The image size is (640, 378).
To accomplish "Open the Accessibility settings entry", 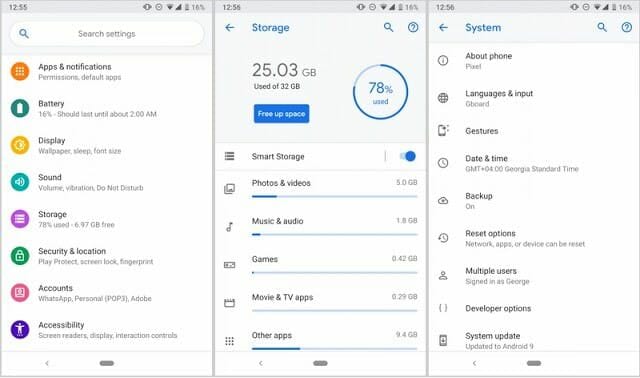I will pyautogui.click(x=107, y=330).
